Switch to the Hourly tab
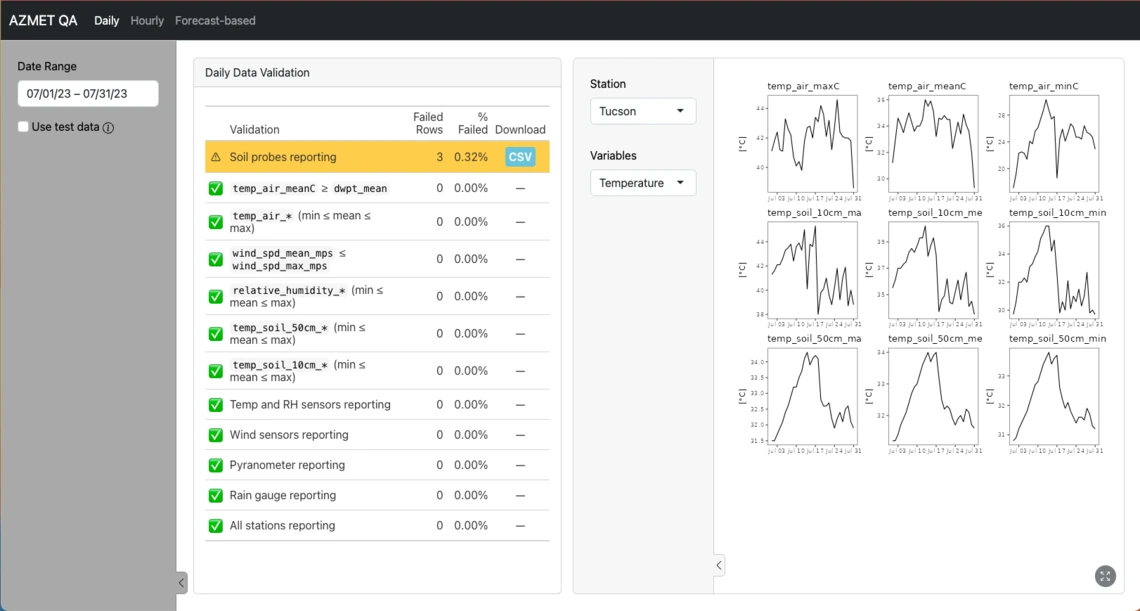Image resolution: width=1140 pixels, height=611 pixels. (x=147, y=20)
